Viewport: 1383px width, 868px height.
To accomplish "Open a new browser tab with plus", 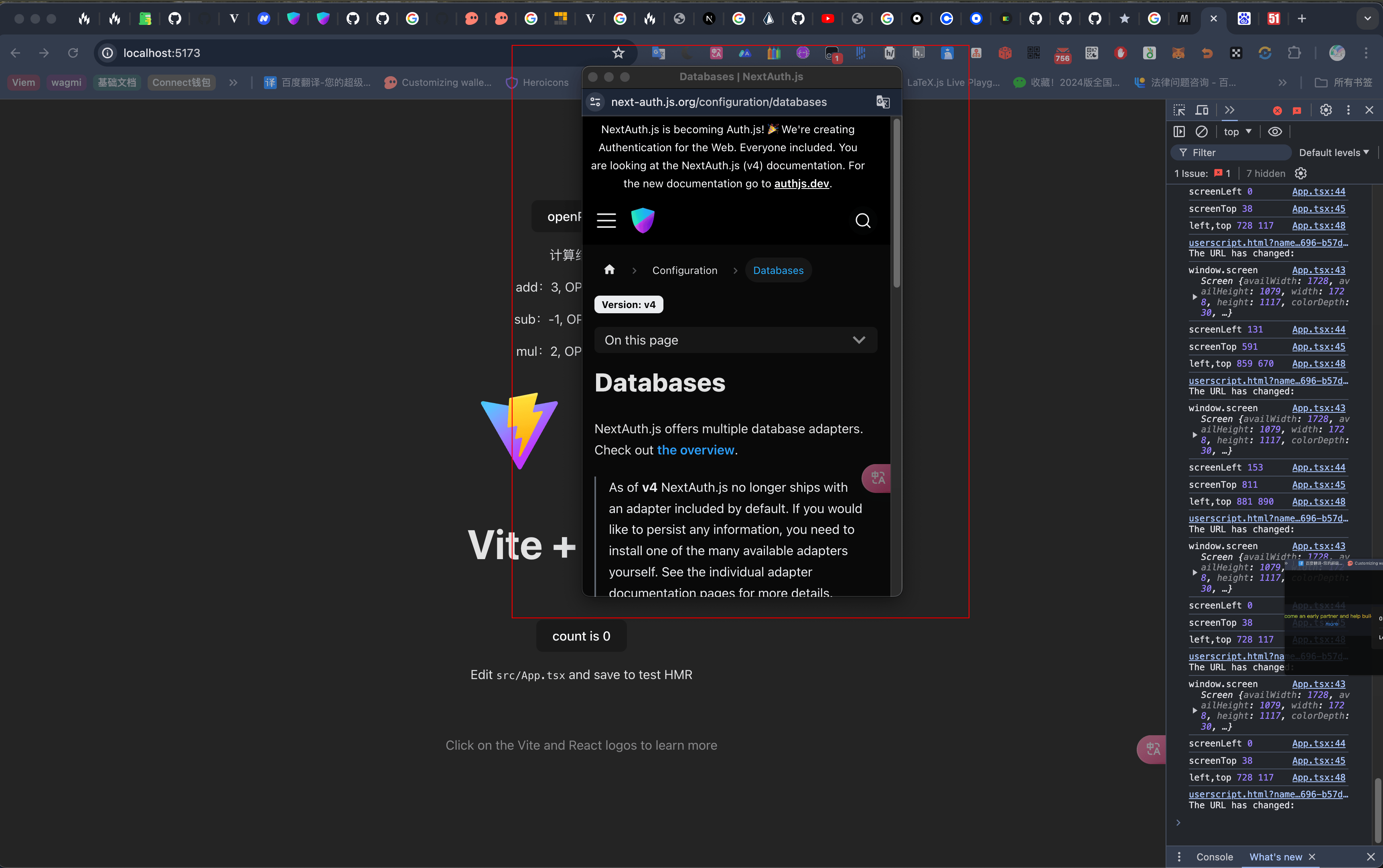I will 1302,19.
